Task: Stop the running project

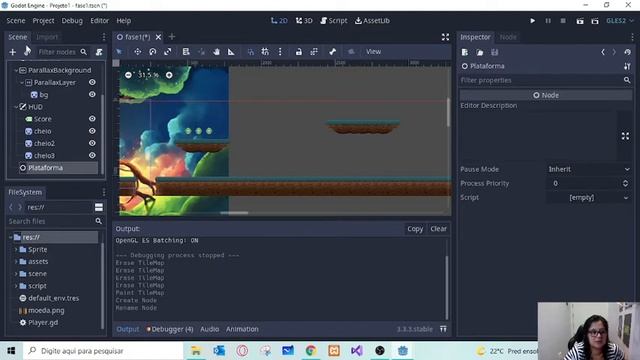Action: 563,21
